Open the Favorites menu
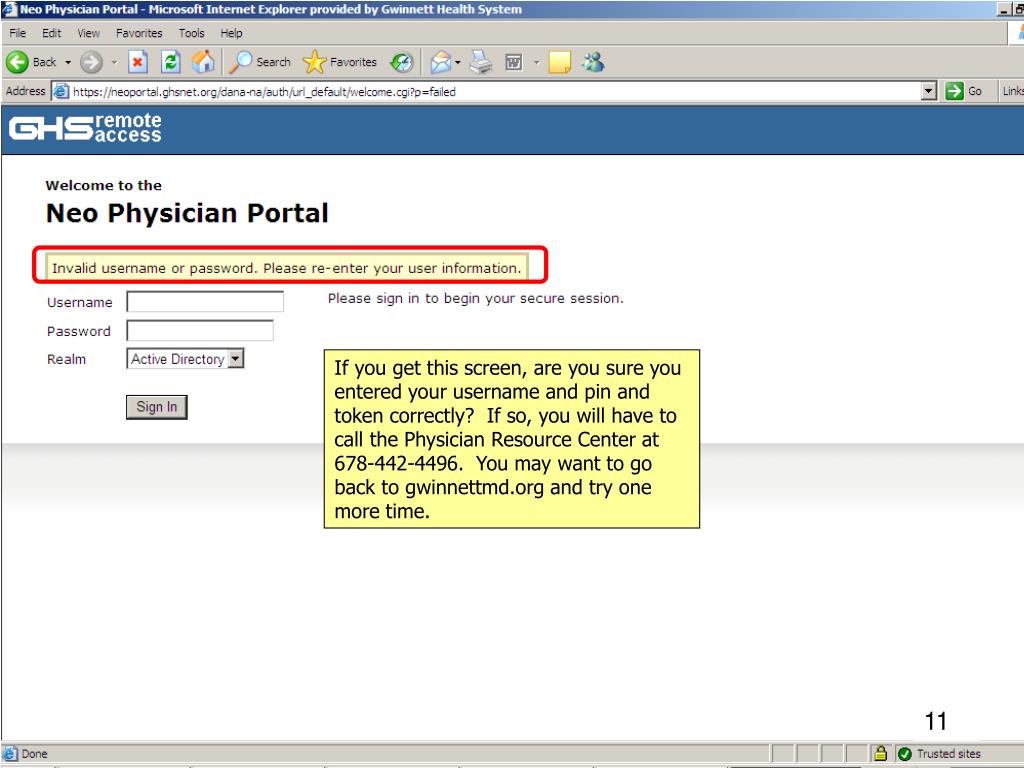Image resolution: width=1024 pixels, height=768 pixels. tap(139, 33)
